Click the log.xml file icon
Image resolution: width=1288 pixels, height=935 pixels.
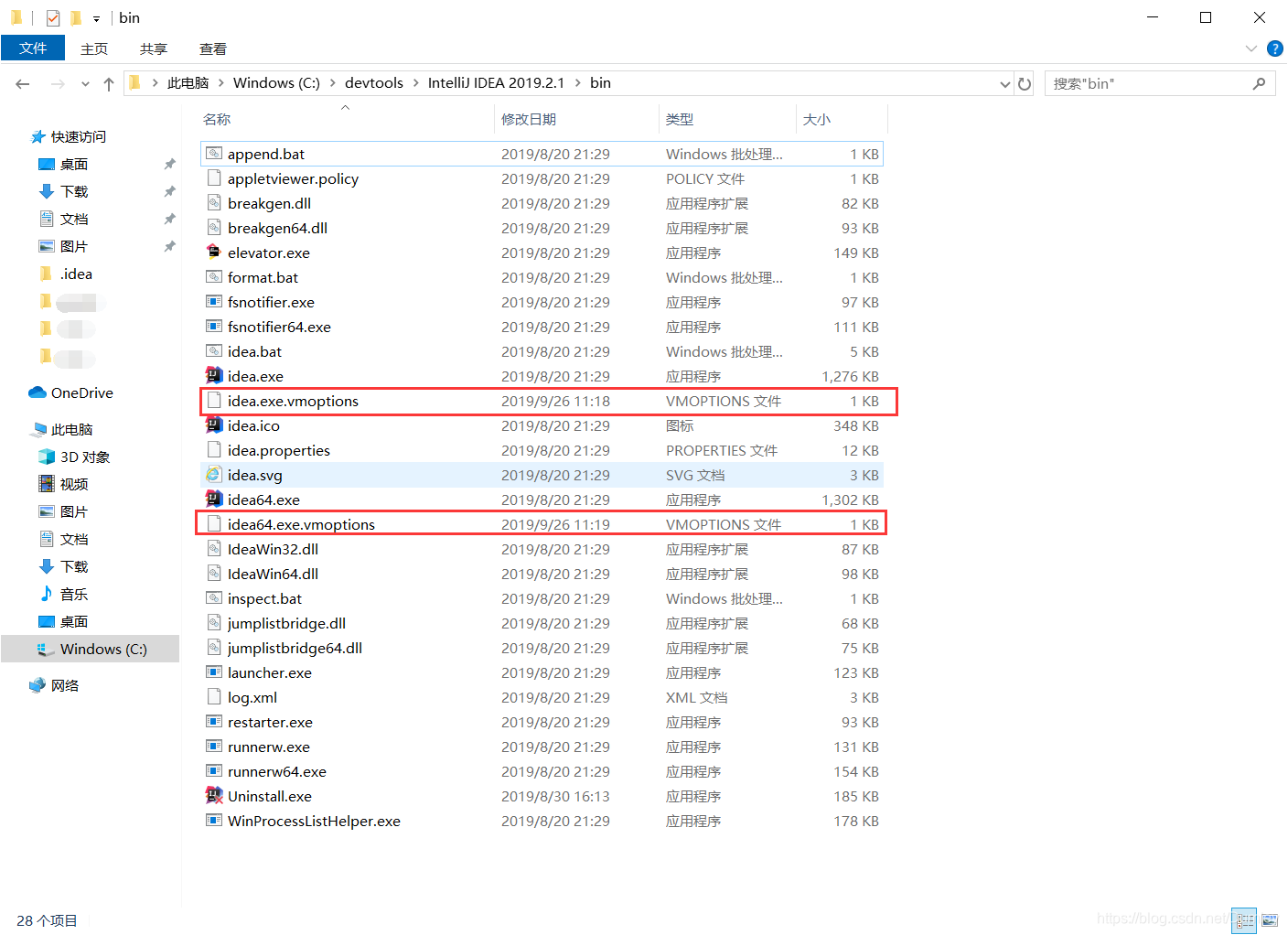[214, 697]
